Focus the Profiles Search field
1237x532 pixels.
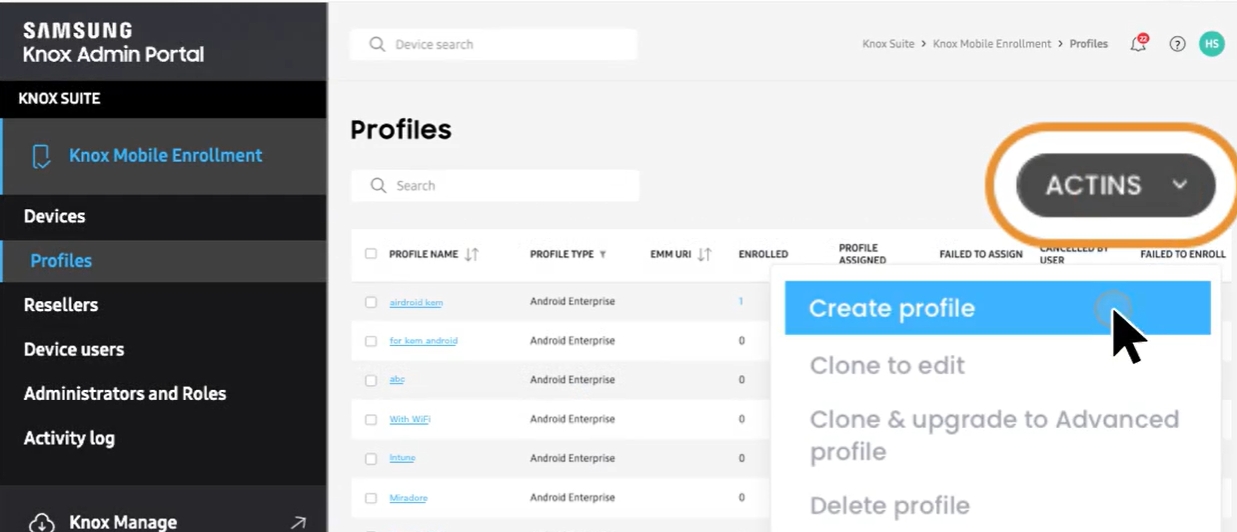494,185
